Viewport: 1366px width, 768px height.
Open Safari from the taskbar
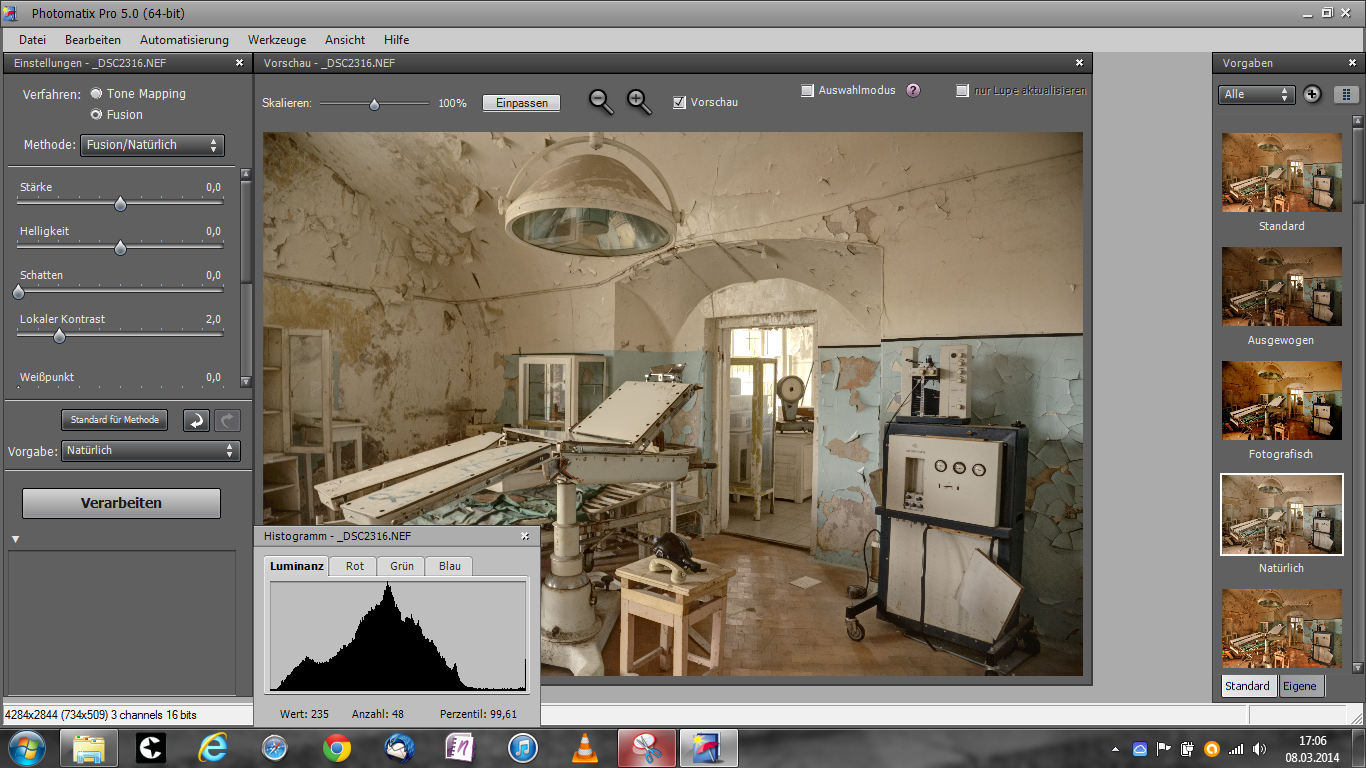(x=274, y=748)
